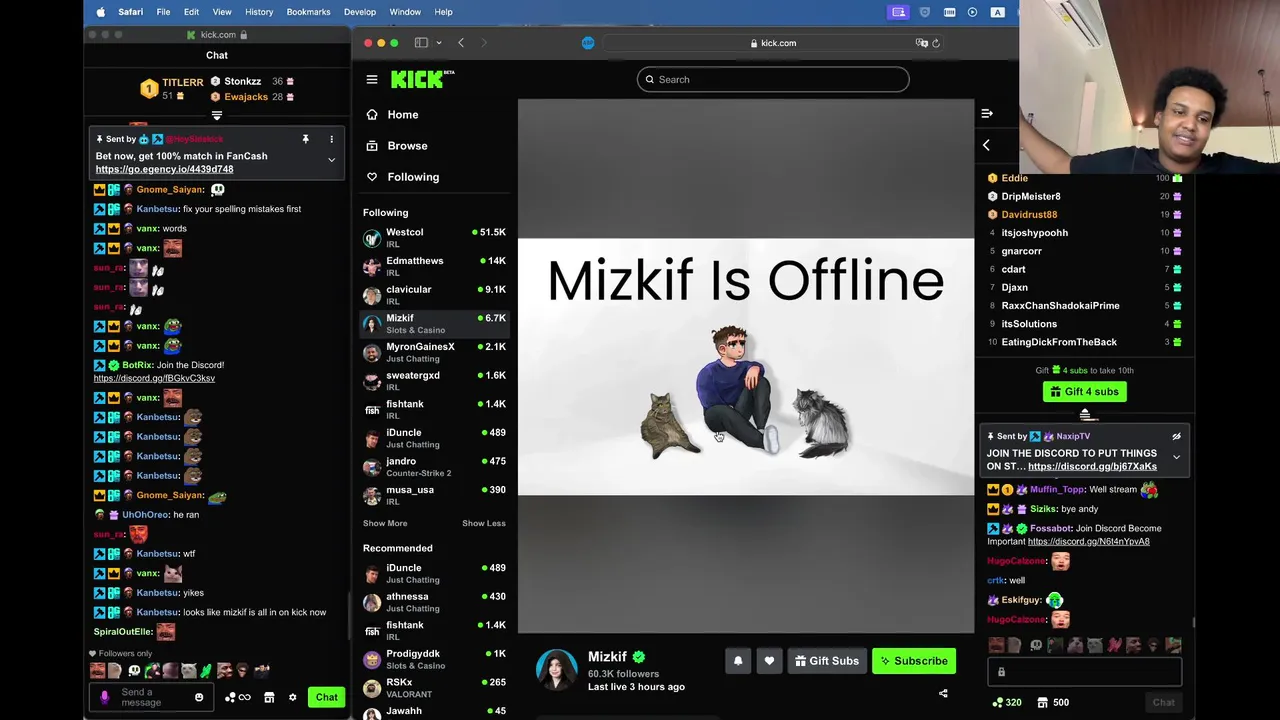Click the ABP extension icon in Safari

[x=588, y=43]
